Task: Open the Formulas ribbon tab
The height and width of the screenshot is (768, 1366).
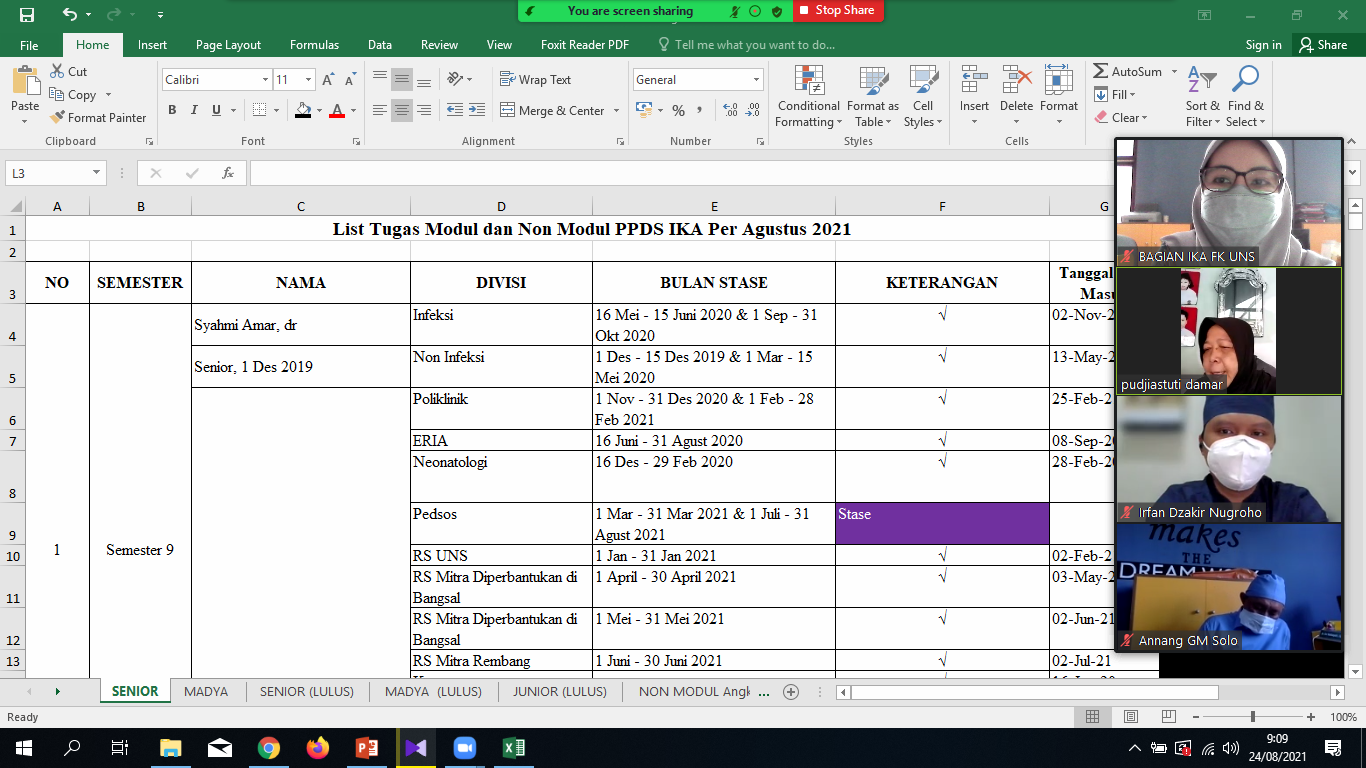Action: pos(314,45)
